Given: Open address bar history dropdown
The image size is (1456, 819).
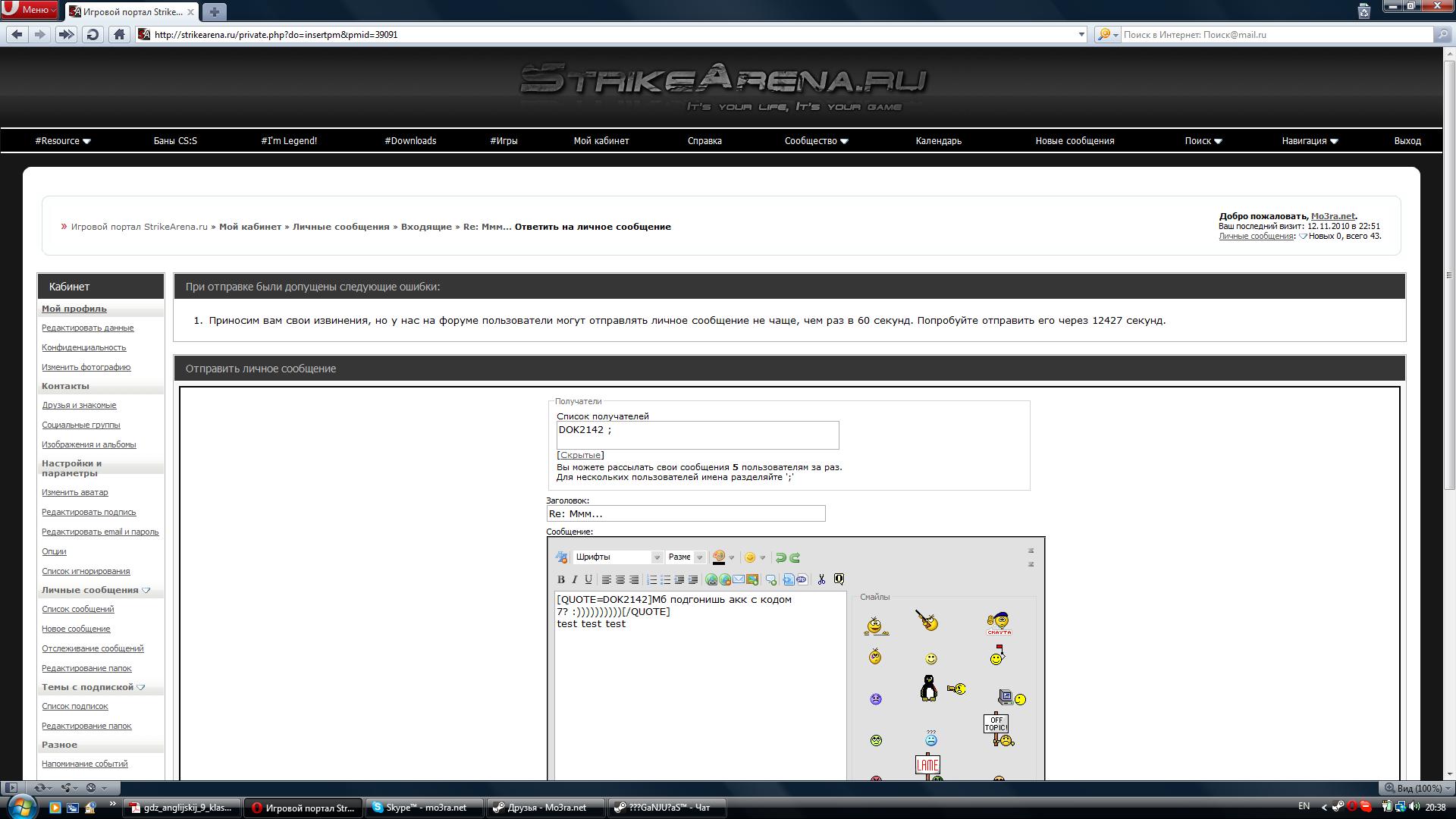Looking at the screenshot, I should point(1081,35).
